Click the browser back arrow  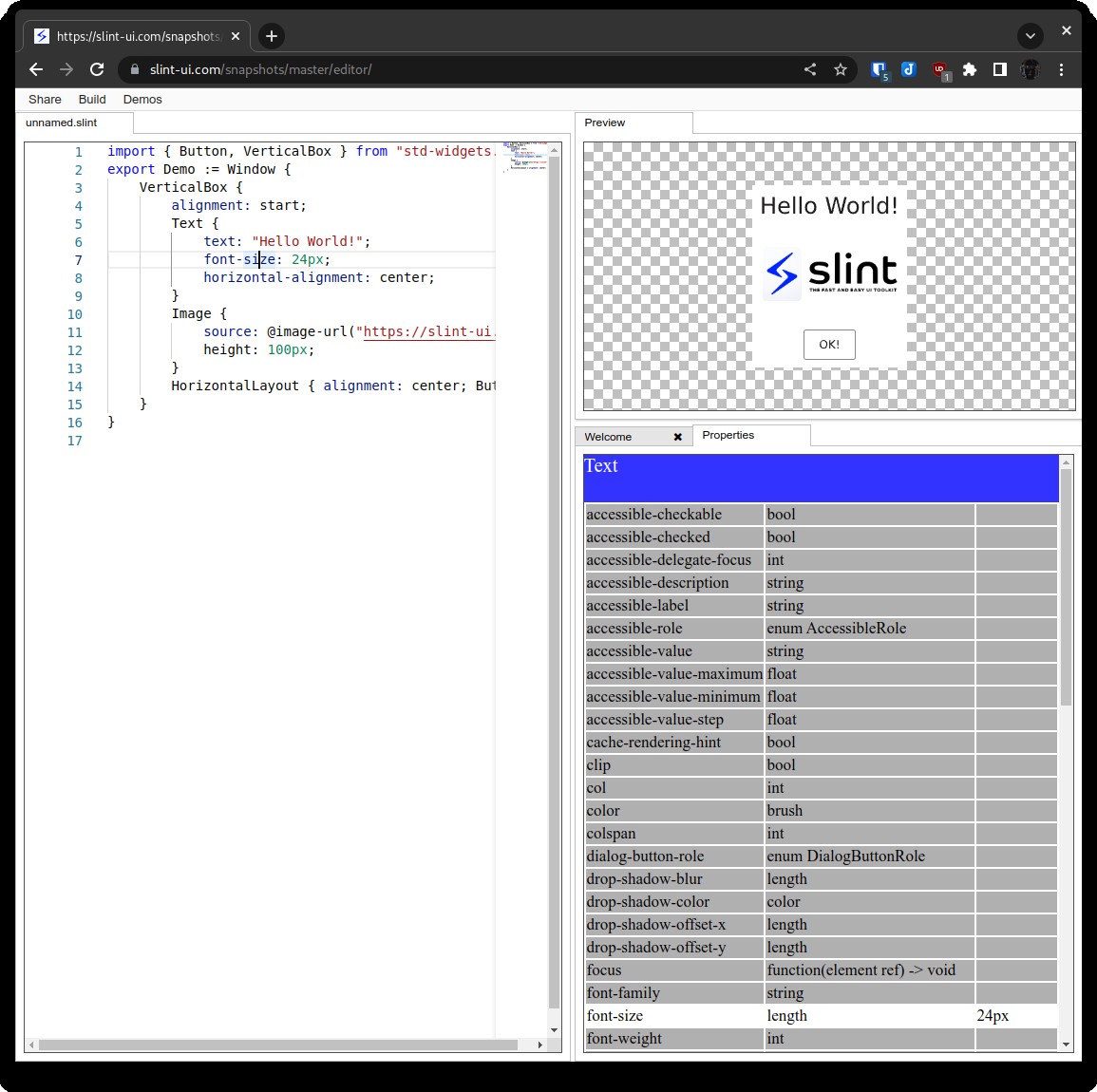pyautogui.click(x=36, y=69)
